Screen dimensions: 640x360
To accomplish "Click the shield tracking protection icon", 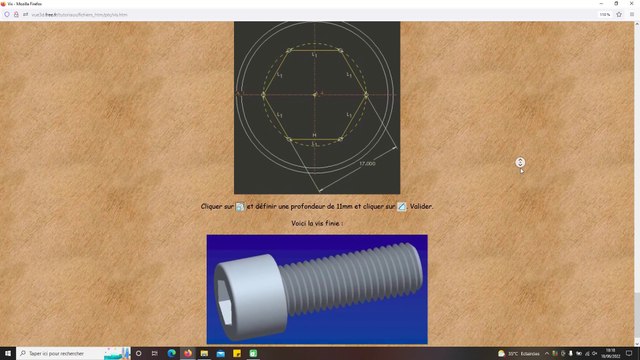I will [x=7, y=14].
